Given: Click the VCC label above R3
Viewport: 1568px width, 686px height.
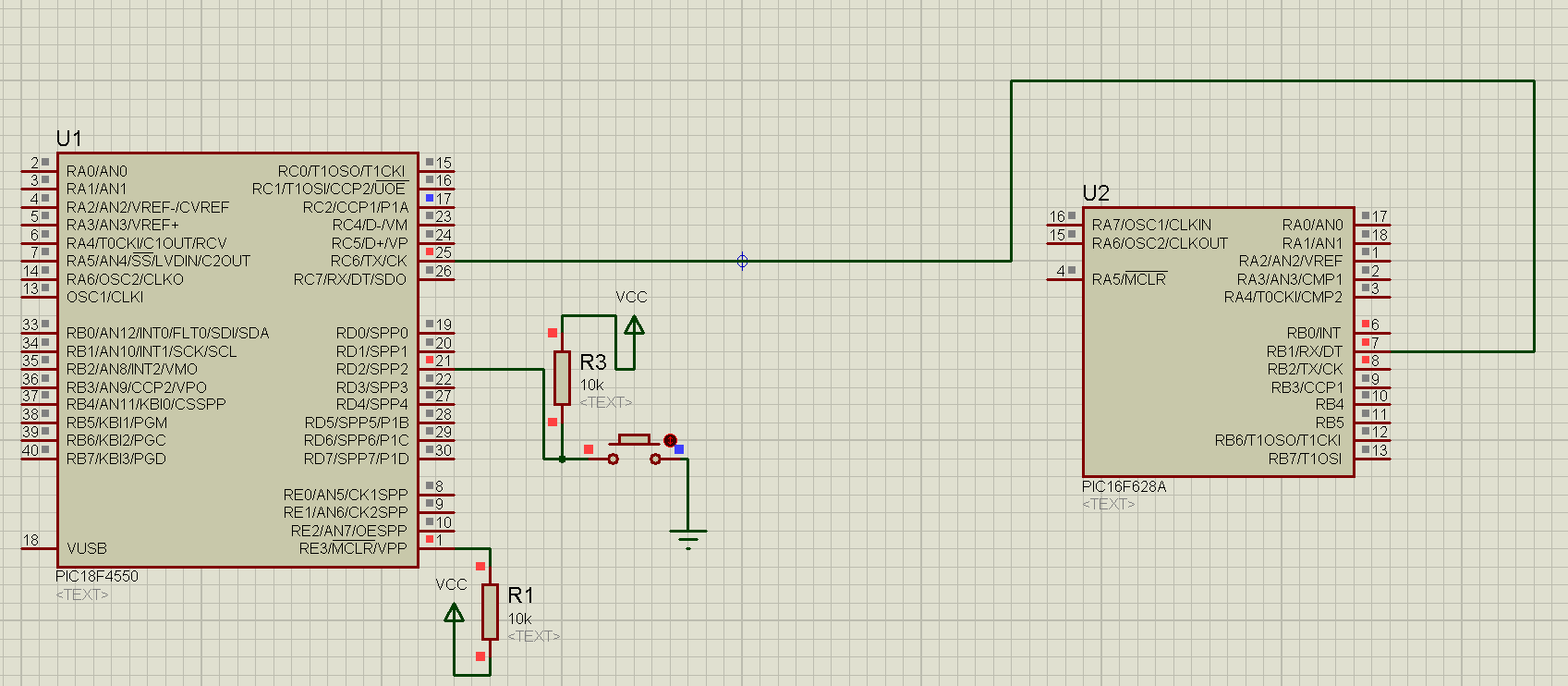Looking at the screenshot, I should 632,297.
